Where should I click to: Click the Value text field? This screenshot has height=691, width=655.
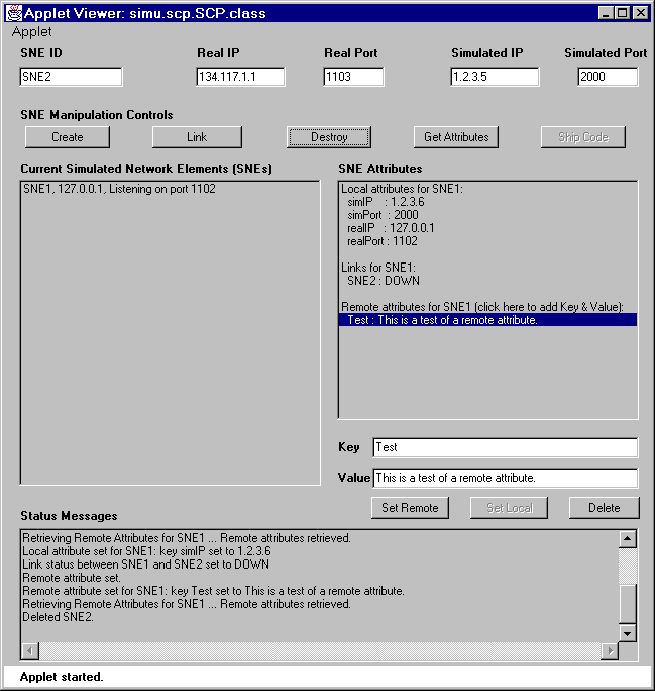click(x=504, y=479)
